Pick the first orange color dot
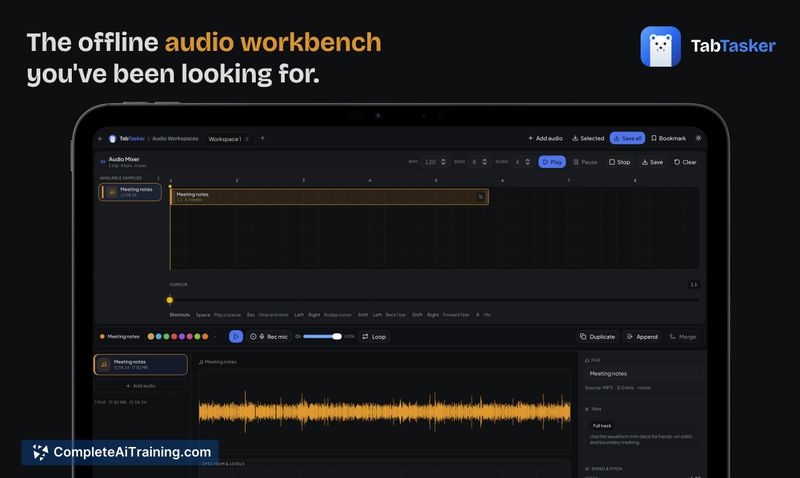This screenshot has height=478, width=800. tap(151, 337)
